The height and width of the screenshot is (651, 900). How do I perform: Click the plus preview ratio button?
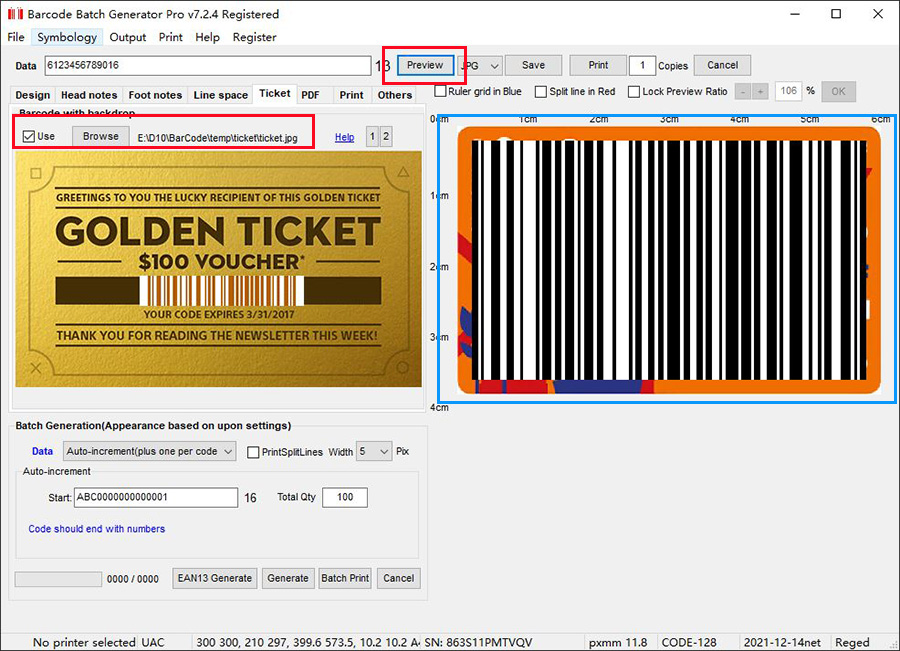click(760, 91)
